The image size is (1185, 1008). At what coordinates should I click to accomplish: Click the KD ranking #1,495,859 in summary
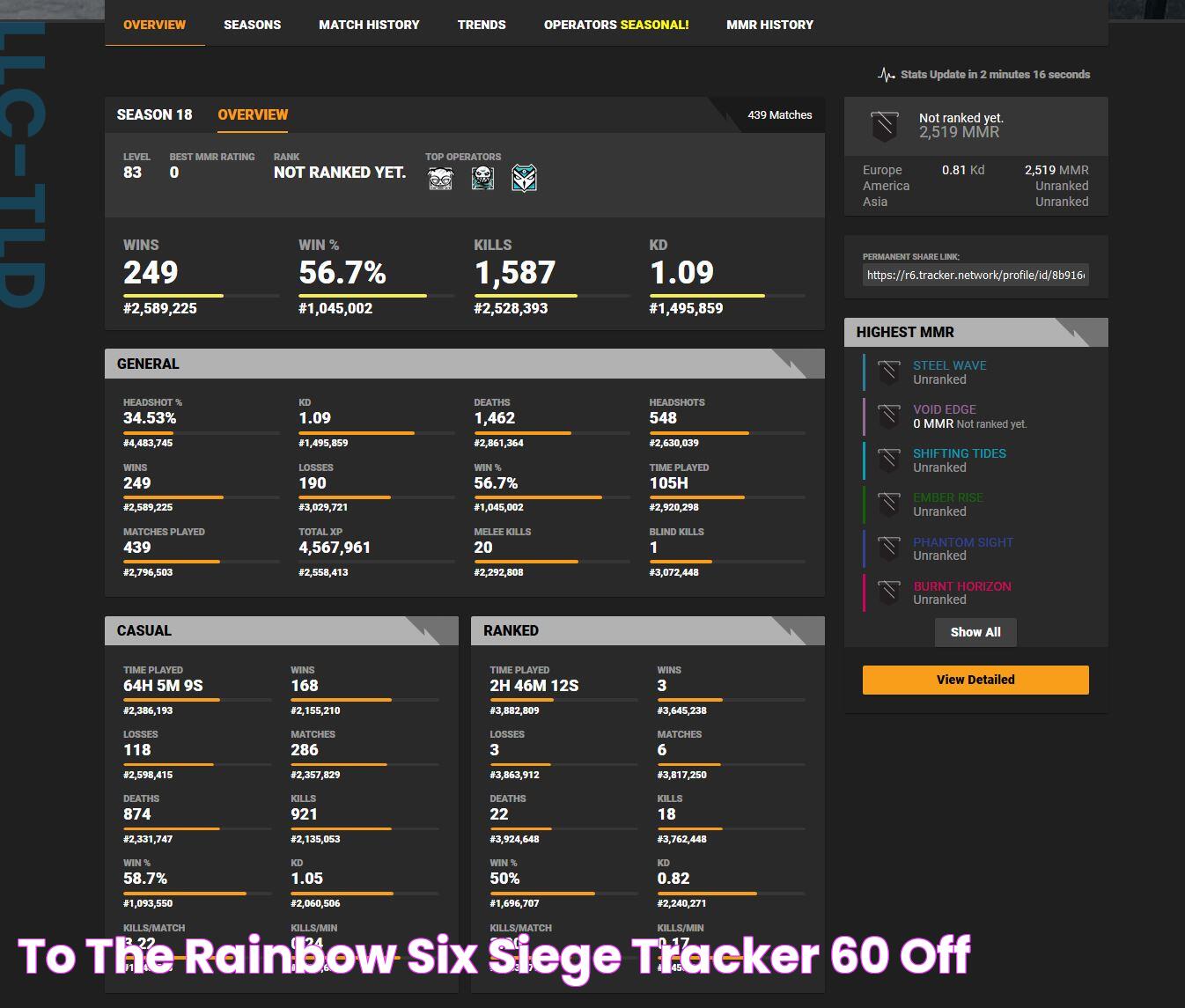(x=686, y=308)
